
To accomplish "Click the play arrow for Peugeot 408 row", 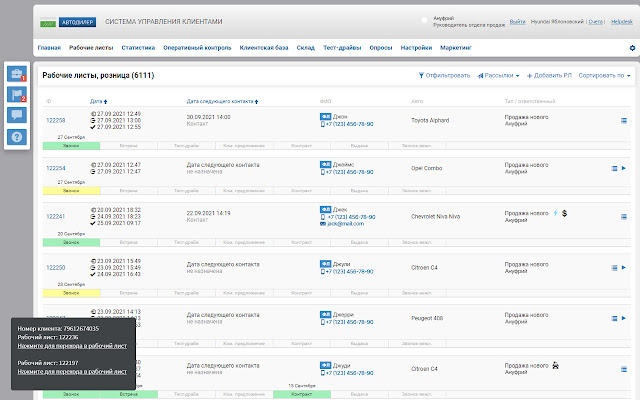I will (624, 318).
